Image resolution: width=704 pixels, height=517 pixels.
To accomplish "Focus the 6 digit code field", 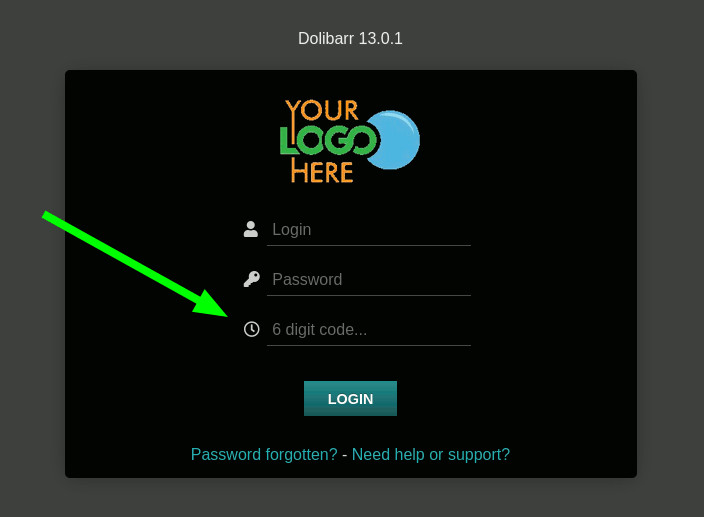I will [x=369, y=329].
